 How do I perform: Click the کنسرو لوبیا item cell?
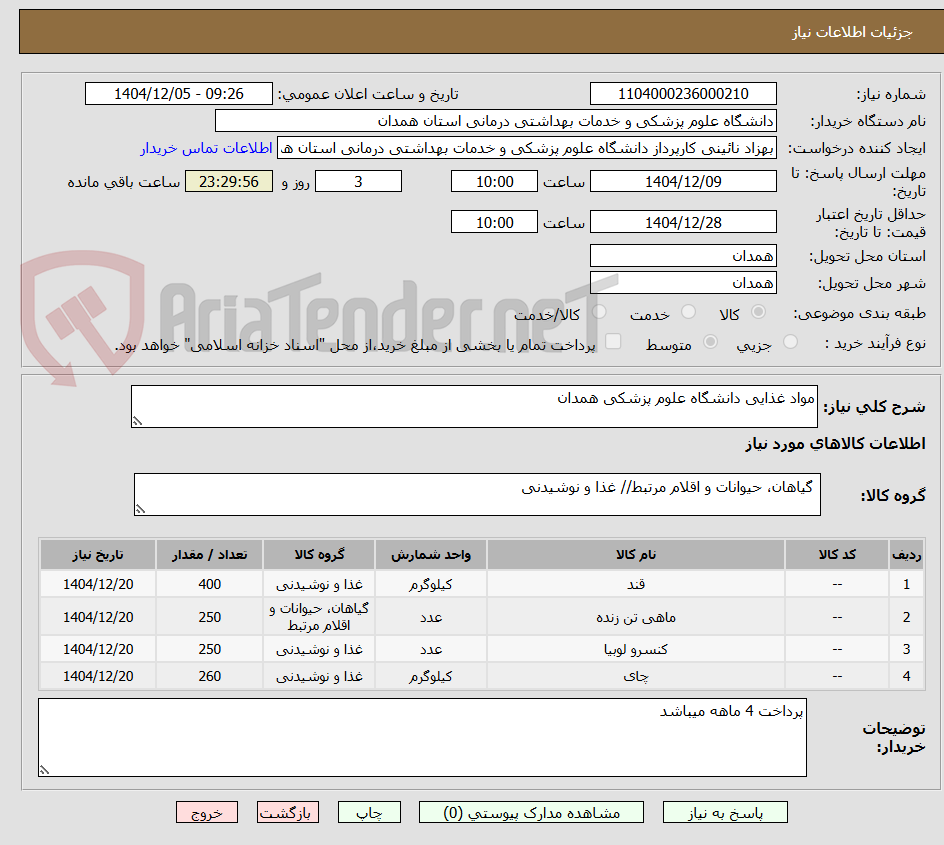tap(636, 649)
